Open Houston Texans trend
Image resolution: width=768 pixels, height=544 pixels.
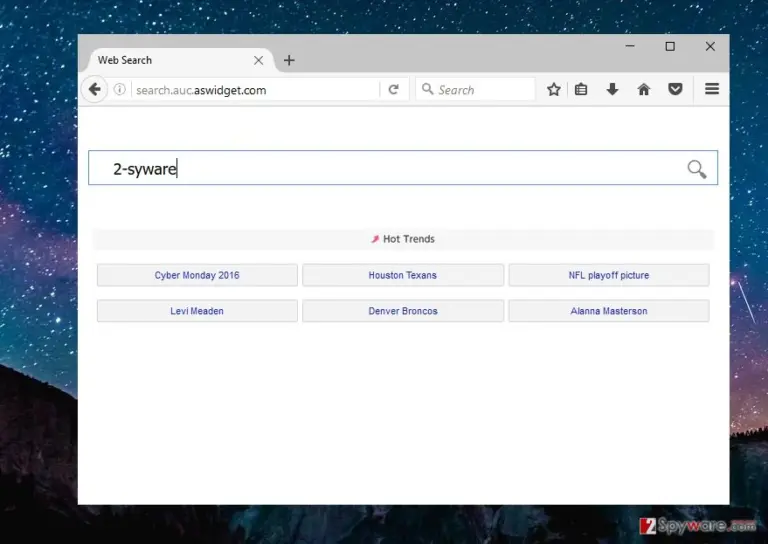click(x=403, y=275)
